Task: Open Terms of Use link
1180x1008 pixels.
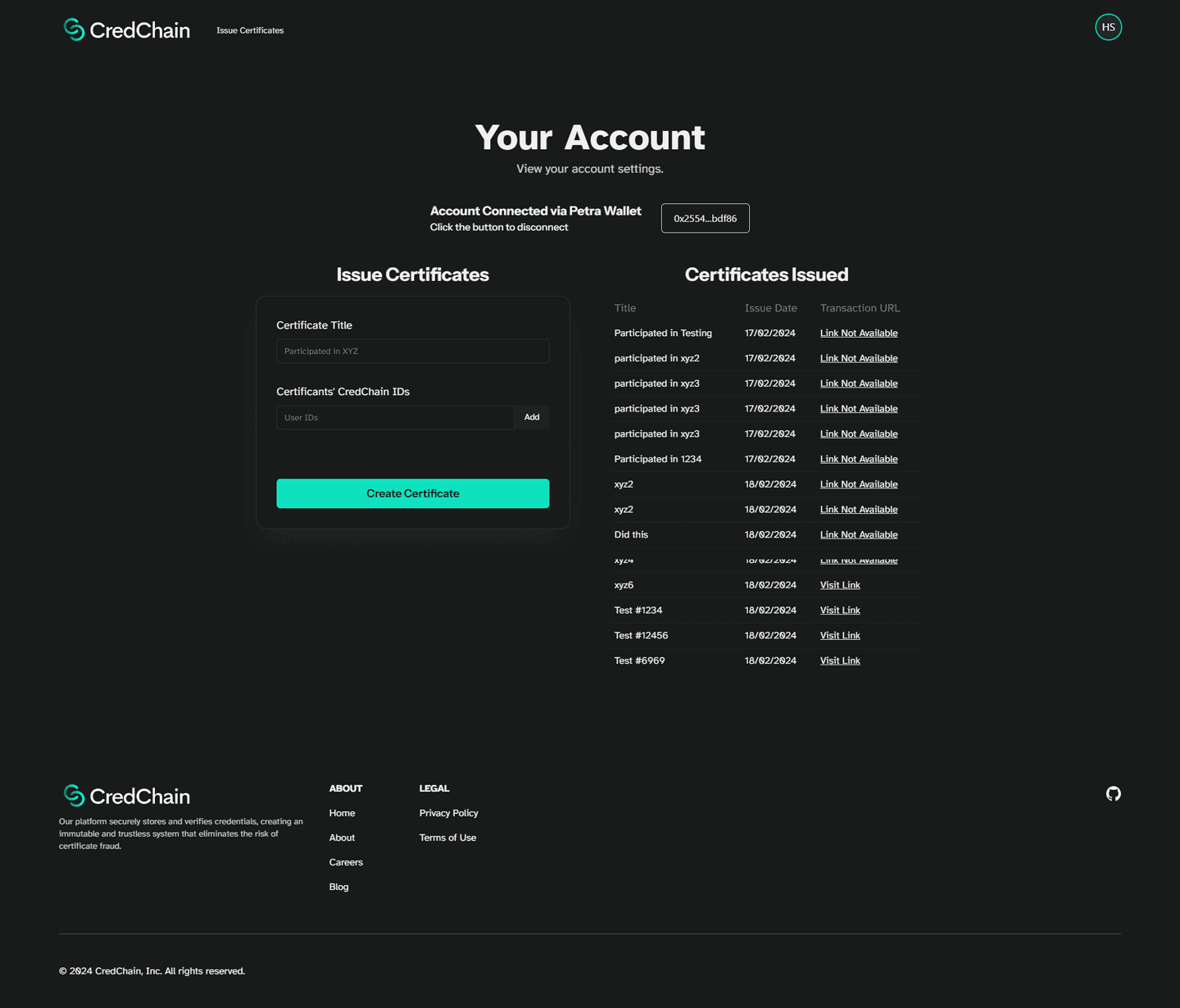Action: point(447,838)
